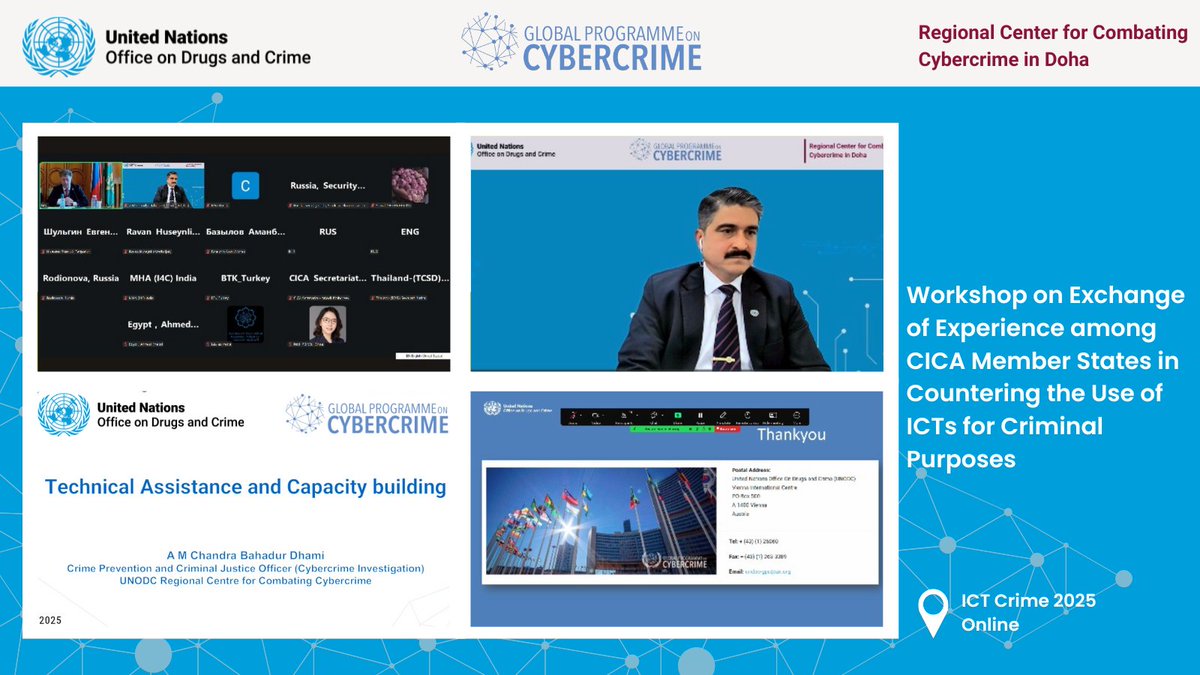Click the '2025' label on the slide

coord(51,621)
